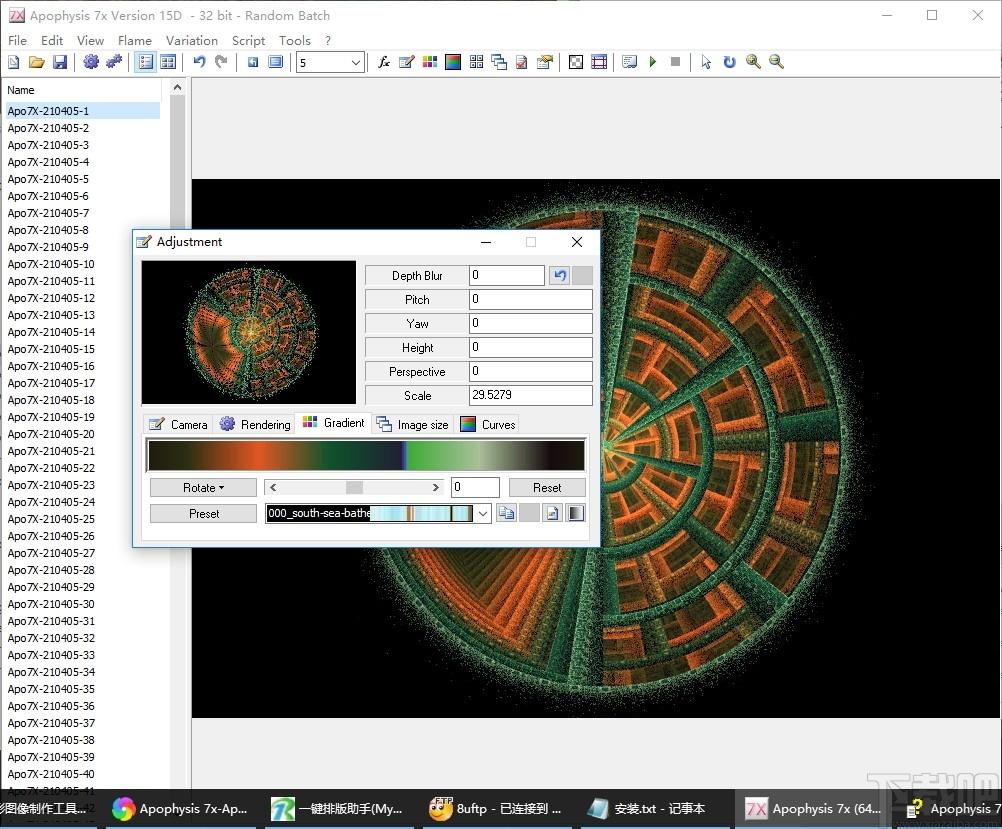
Task: Open the script editor toolbar icon
Action: pos(629,62)
